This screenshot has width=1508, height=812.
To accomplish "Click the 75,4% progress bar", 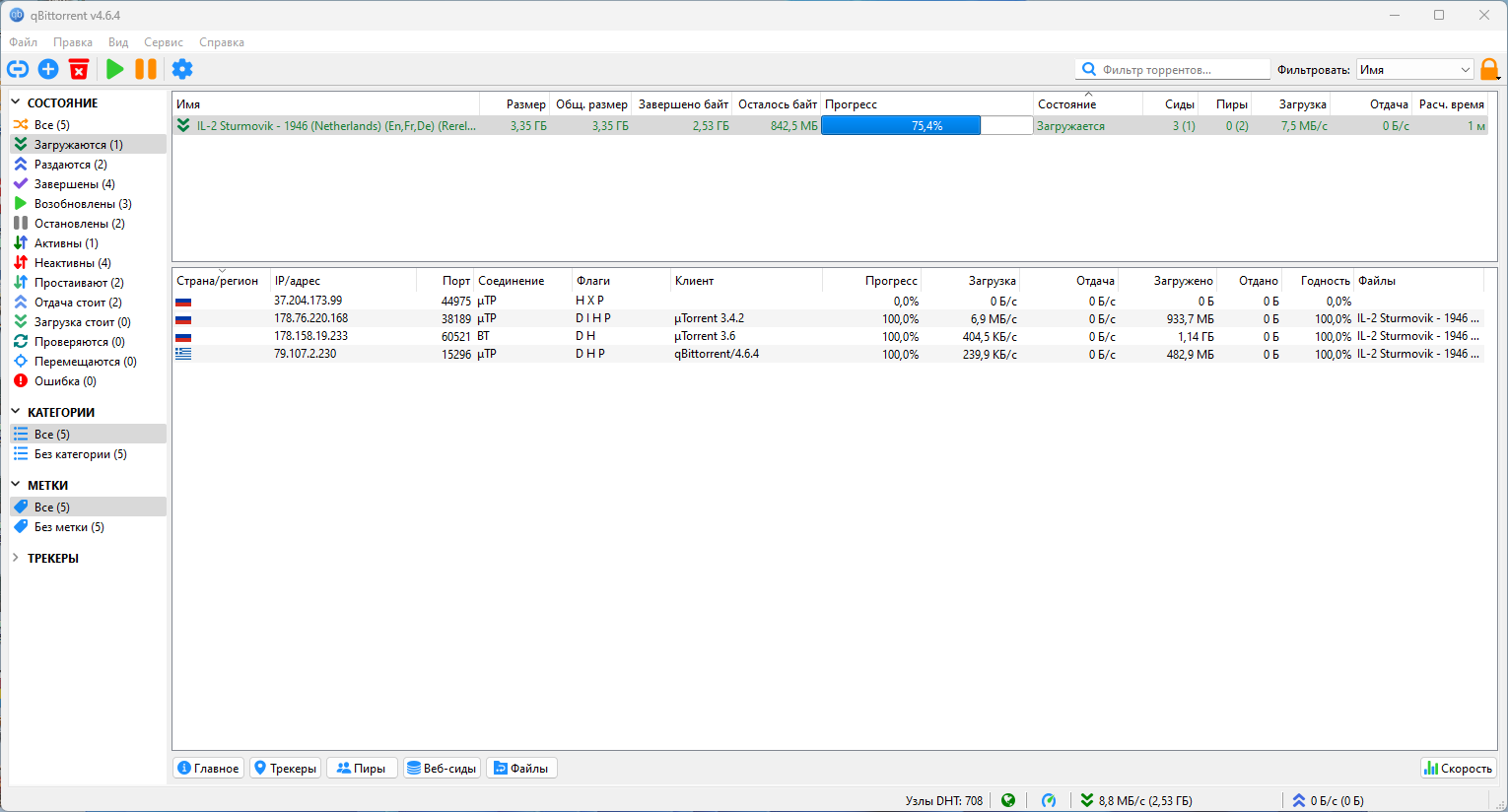I will [927, 125].
